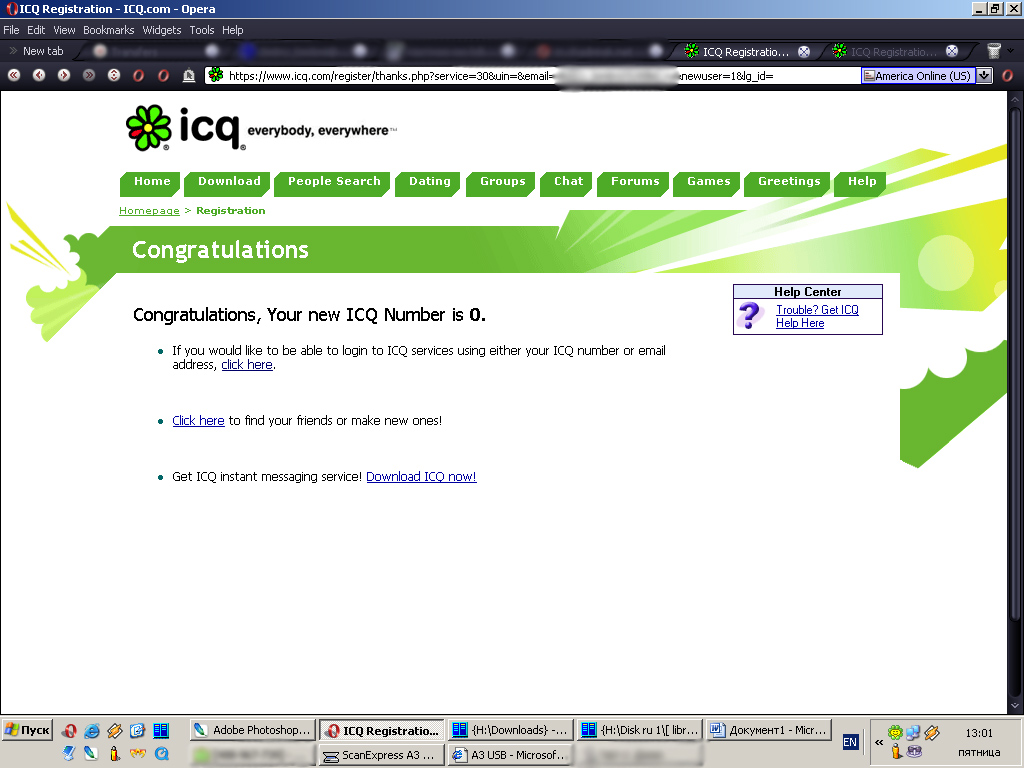Open the View menu
The height and width of the screenshot is (768, 1024).
[x=64, y=30]
